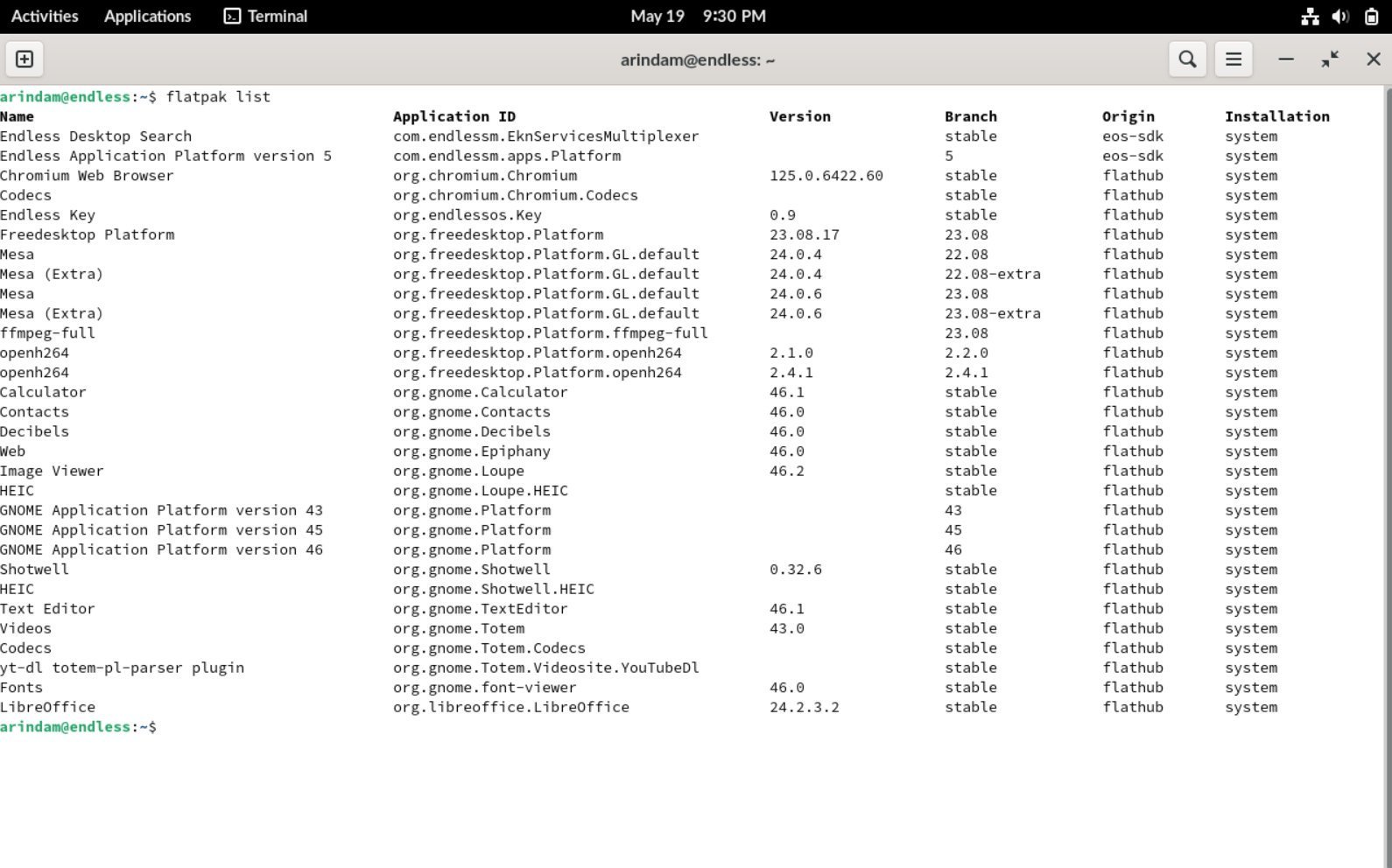Click the network icon in top bar

(x=1310, y=17)
